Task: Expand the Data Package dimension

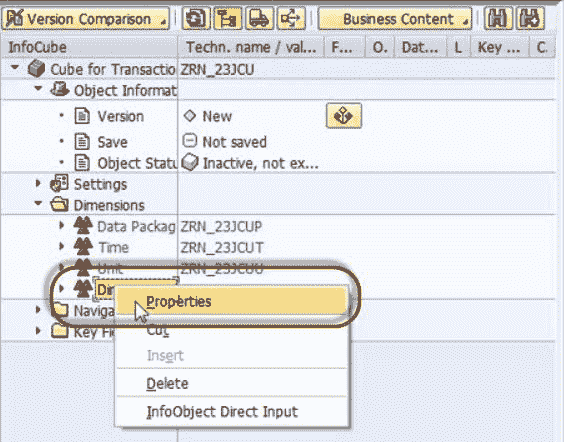Action: (62, 225)
